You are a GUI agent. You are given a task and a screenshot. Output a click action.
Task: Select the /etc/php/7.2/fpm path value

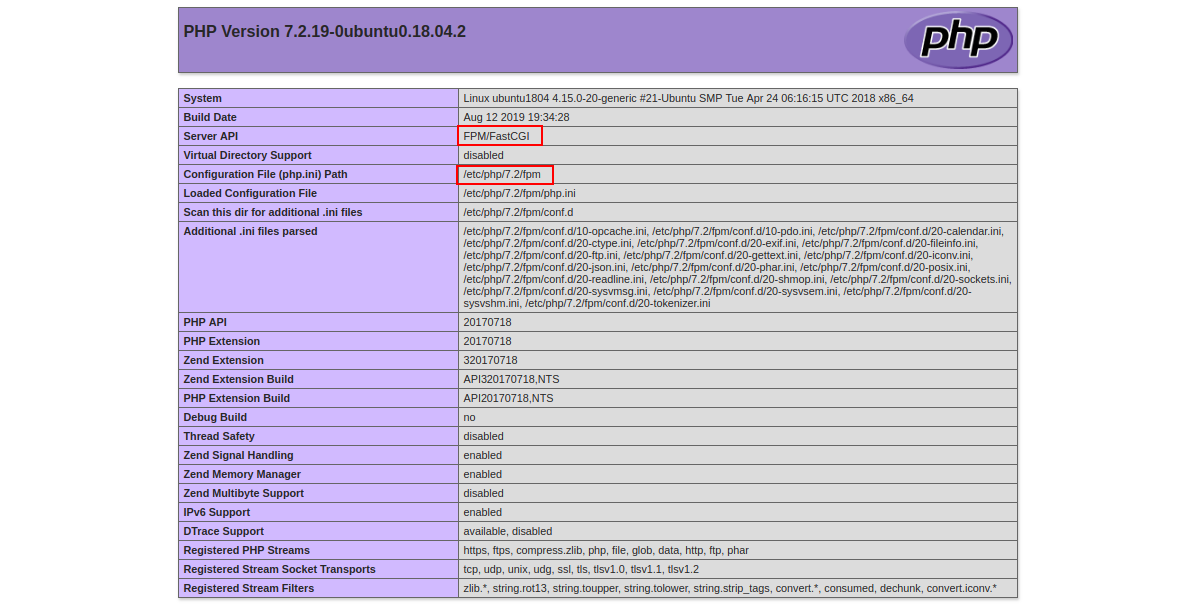[x=502, y=174]
